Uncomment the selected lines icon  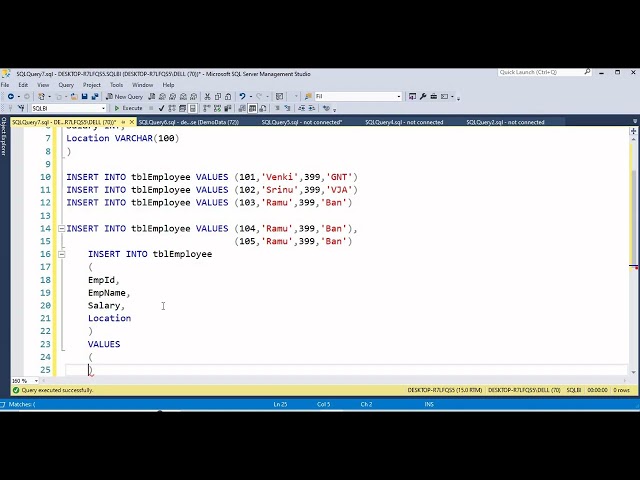coord(287,108)
